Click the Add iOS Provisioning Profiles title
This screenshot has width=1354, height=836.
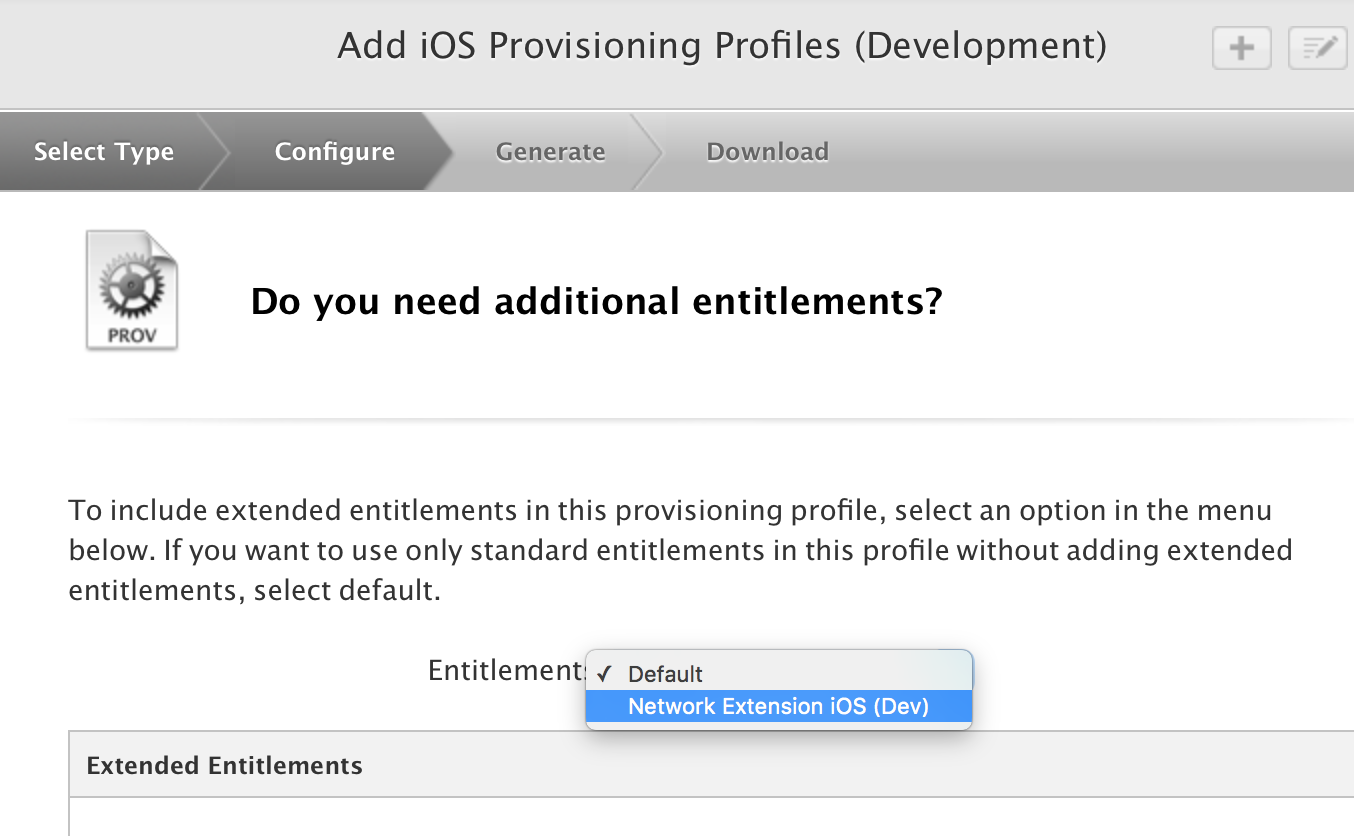[x=722, y=46]
